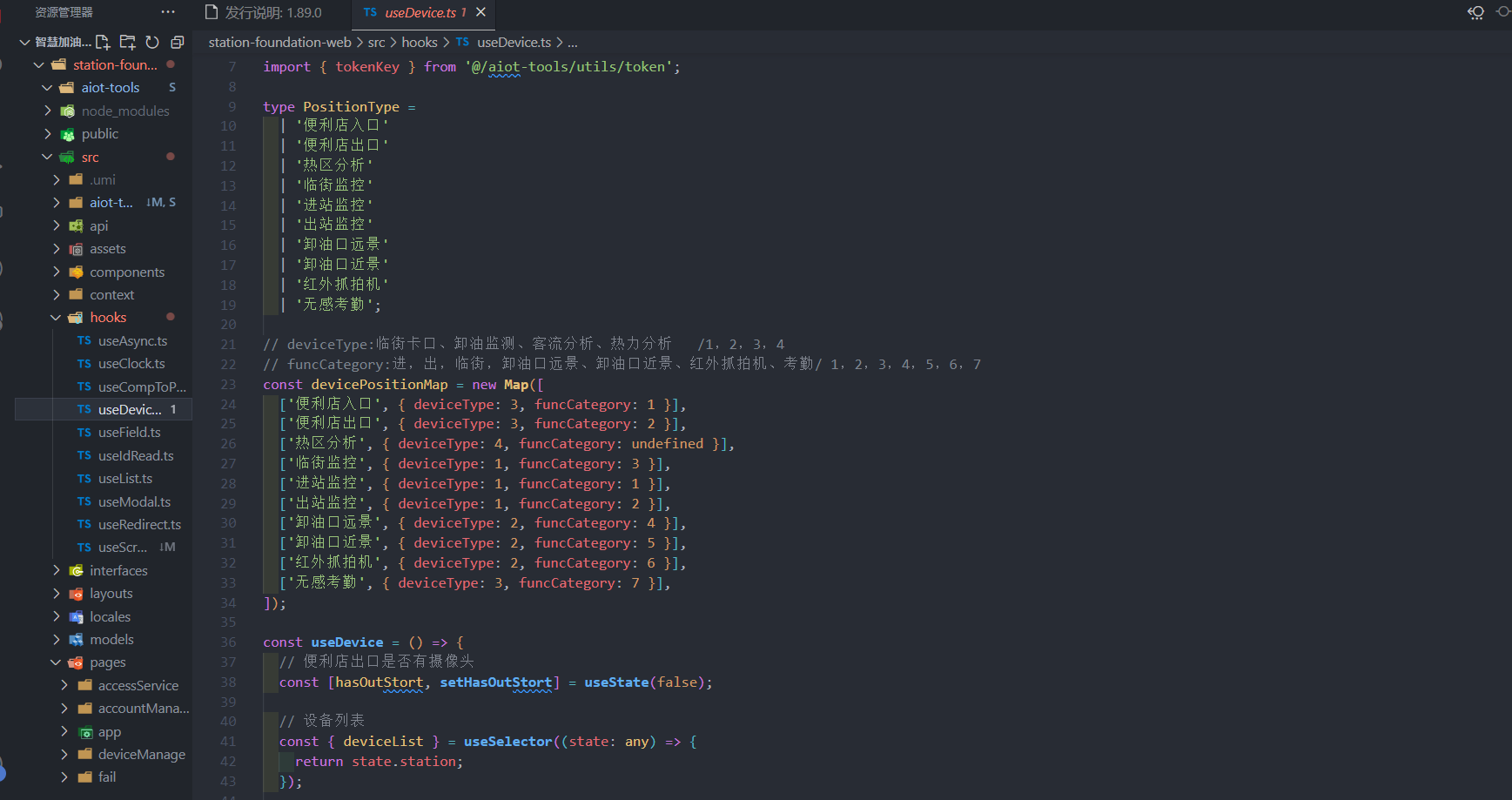1512x800 pixels.
Task: Expand the accountMana... folder
Action: tap(64, 708)
